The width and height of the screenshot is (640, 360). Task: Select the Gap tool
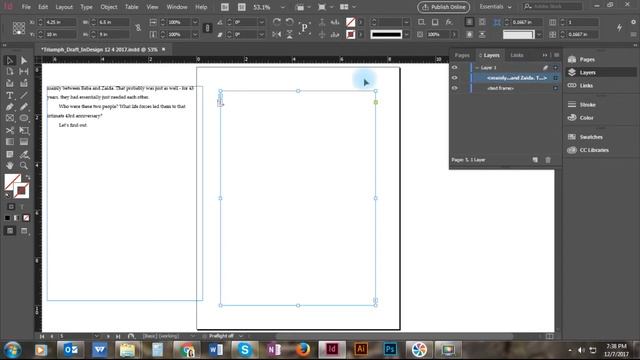tap(24, 71)
